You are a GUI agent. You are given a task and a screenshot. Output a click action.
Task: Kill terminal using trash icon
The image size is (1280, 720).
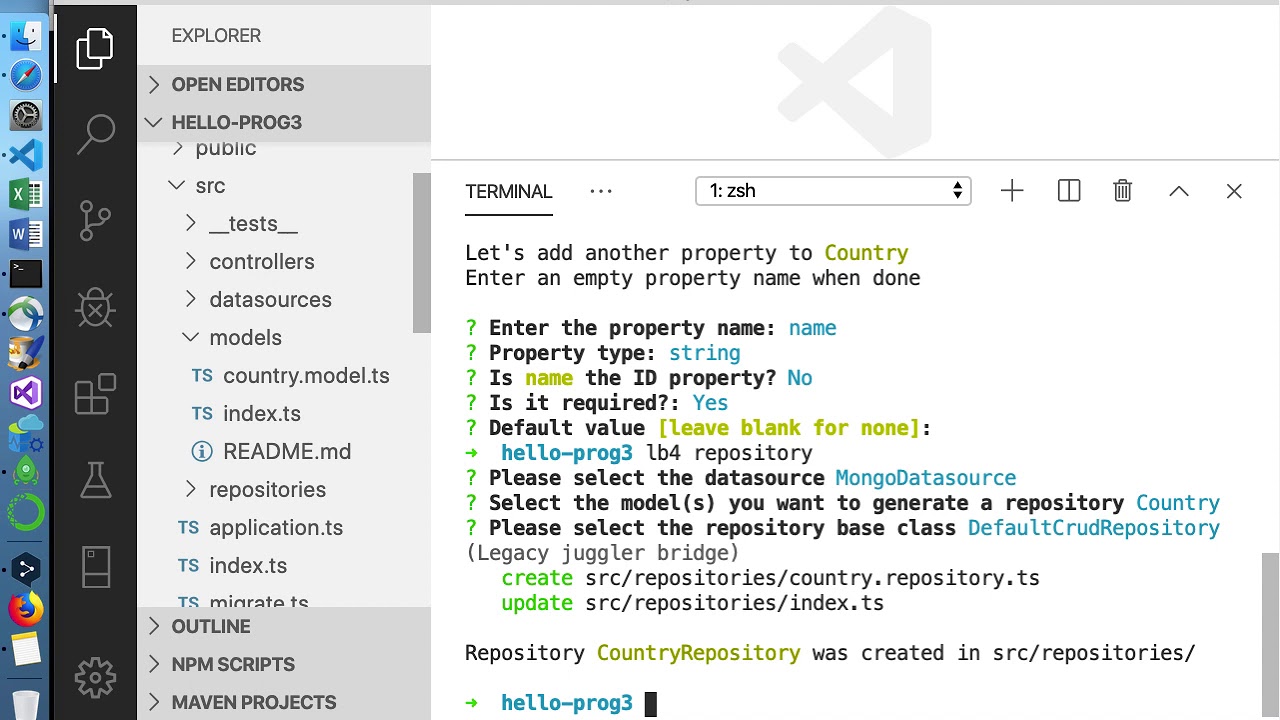[x=1123, y=191]
